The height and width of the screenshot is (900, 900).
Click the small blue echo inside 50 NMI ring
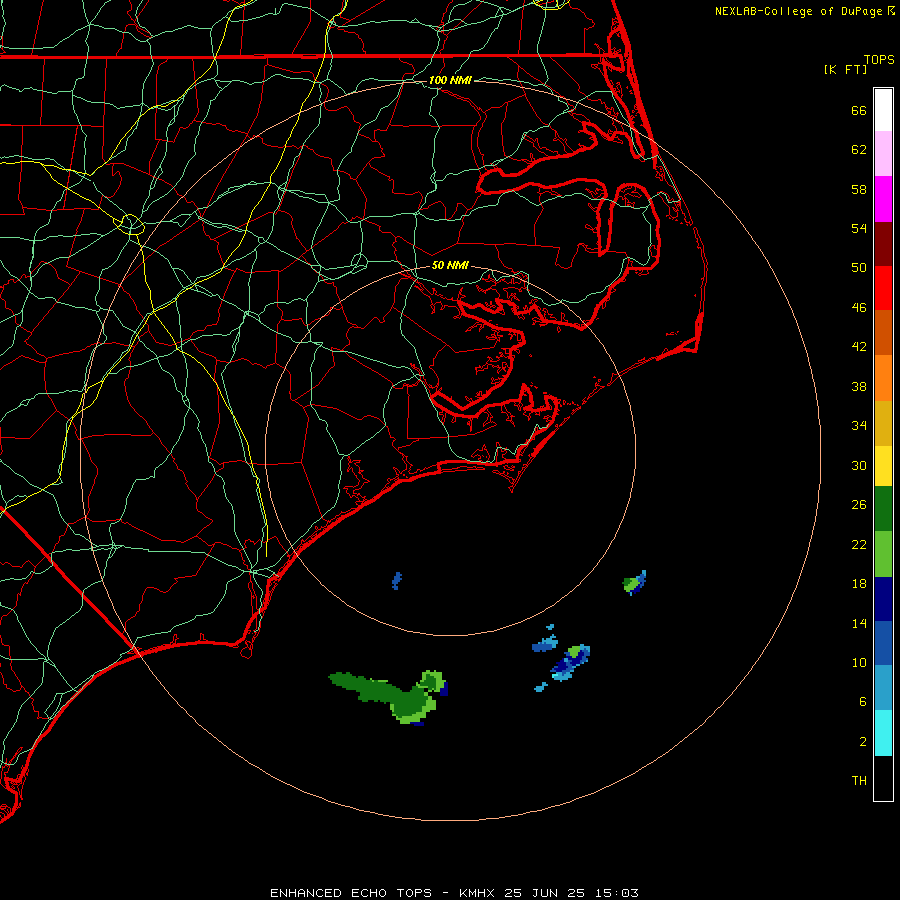(x=397, y=580)
